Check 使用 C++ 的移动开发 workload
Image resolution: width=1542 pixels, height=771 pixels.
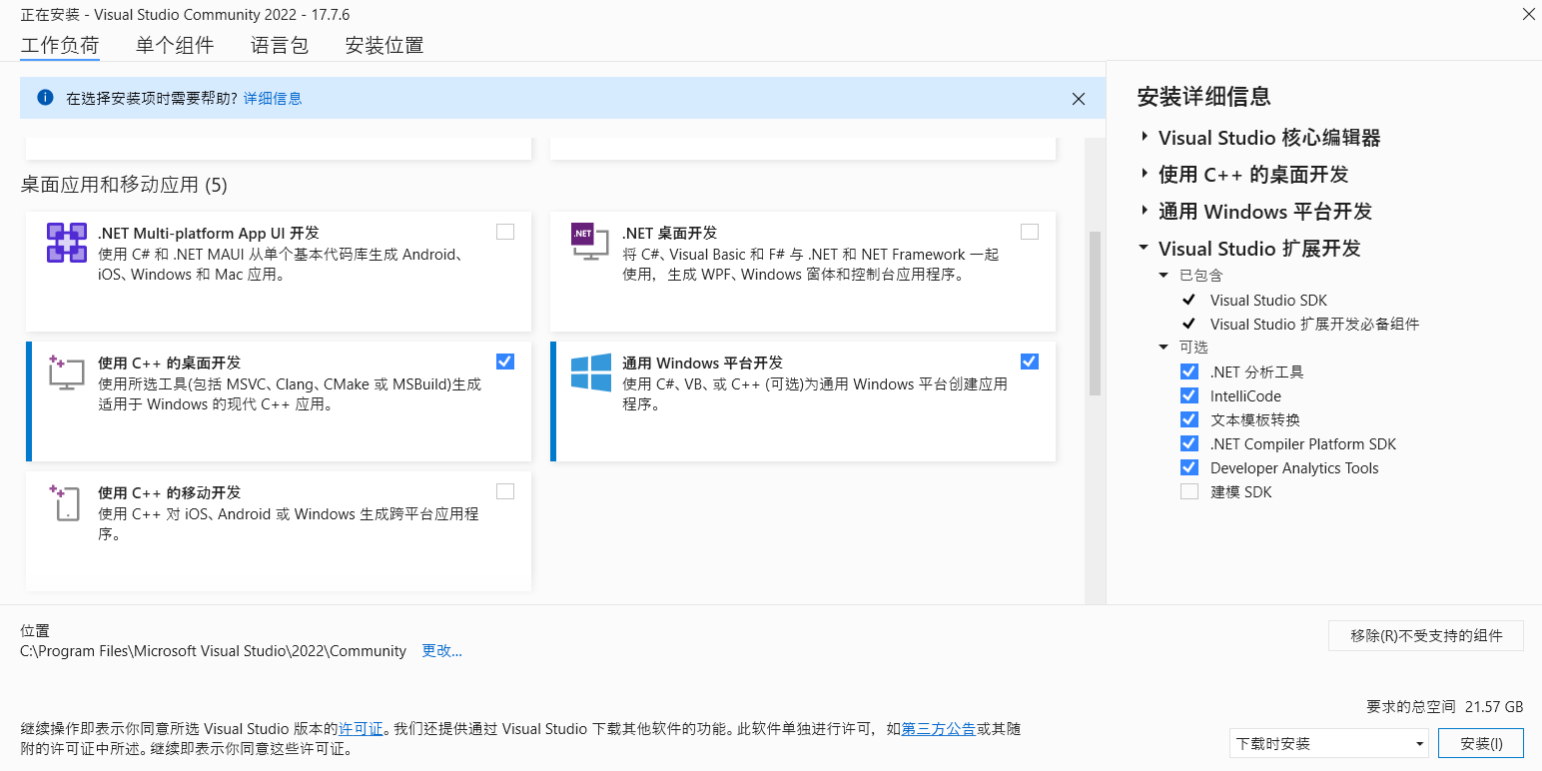(x=505, y=491)
